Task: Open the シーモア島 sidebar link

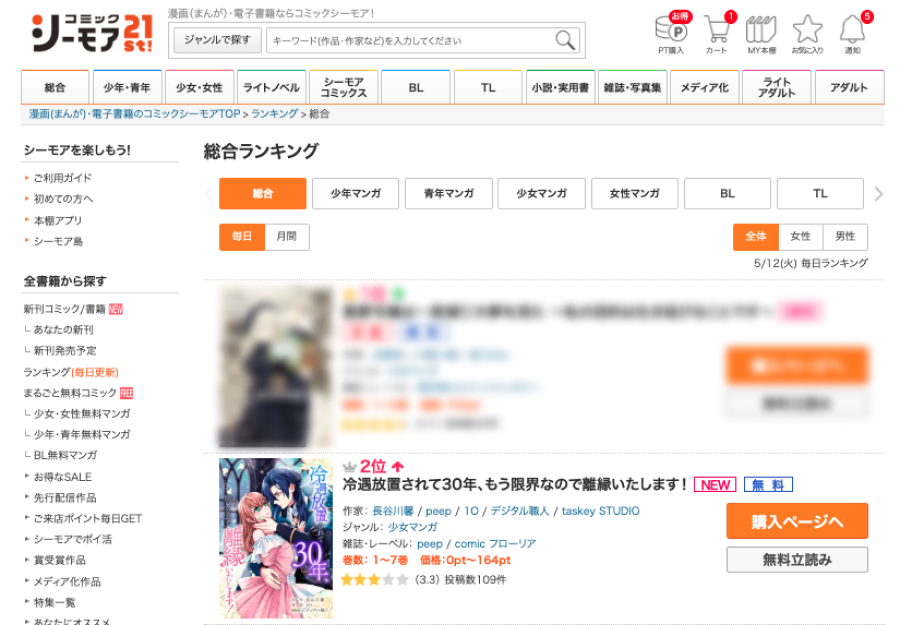Action: click(x=58, y=242)
